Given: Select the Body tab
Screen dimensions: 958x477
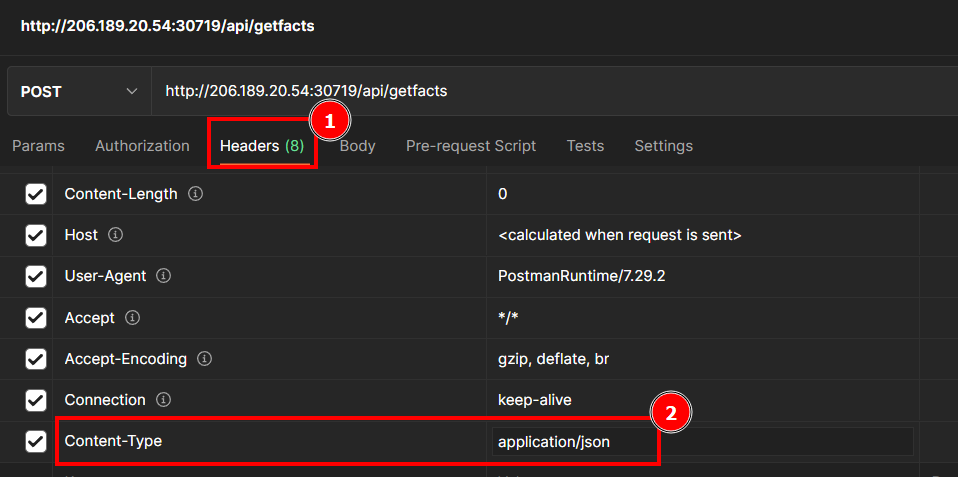Looking at the screenshot, I should tap(357, 146).
